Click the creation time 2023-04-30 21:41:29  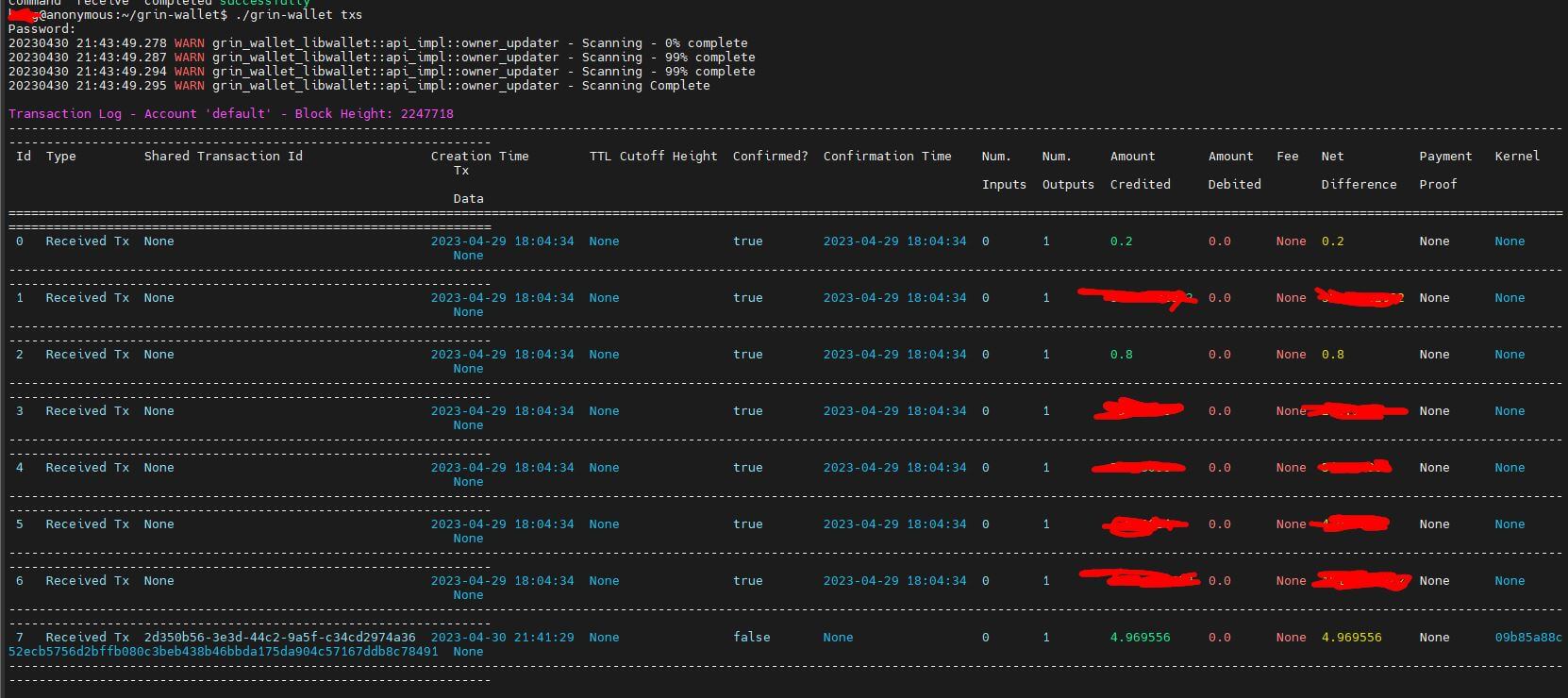(x=502, y=638)
